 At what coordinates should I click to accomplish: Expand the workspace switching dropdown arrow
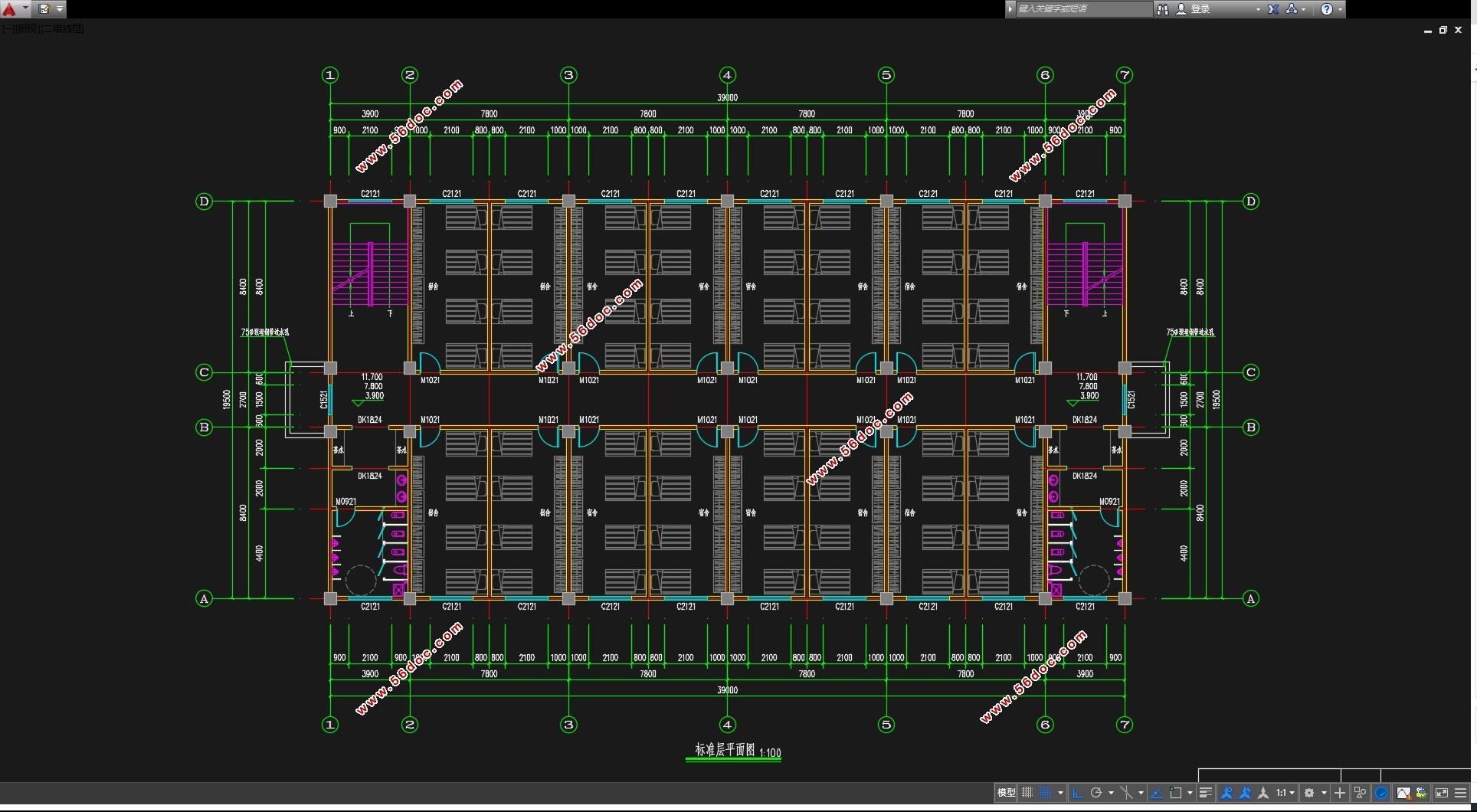click(x=1324, y=793)
